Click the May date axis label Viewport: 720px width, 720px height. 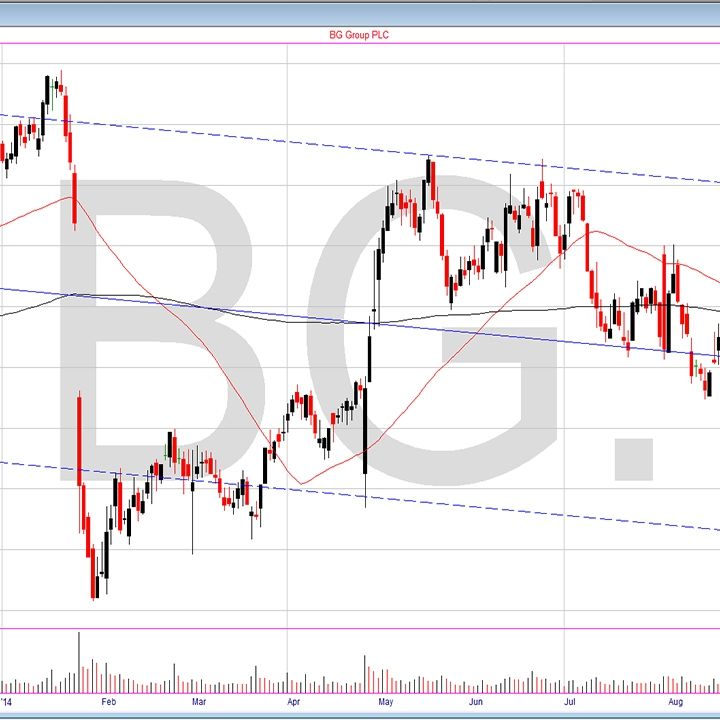point(385,702)
